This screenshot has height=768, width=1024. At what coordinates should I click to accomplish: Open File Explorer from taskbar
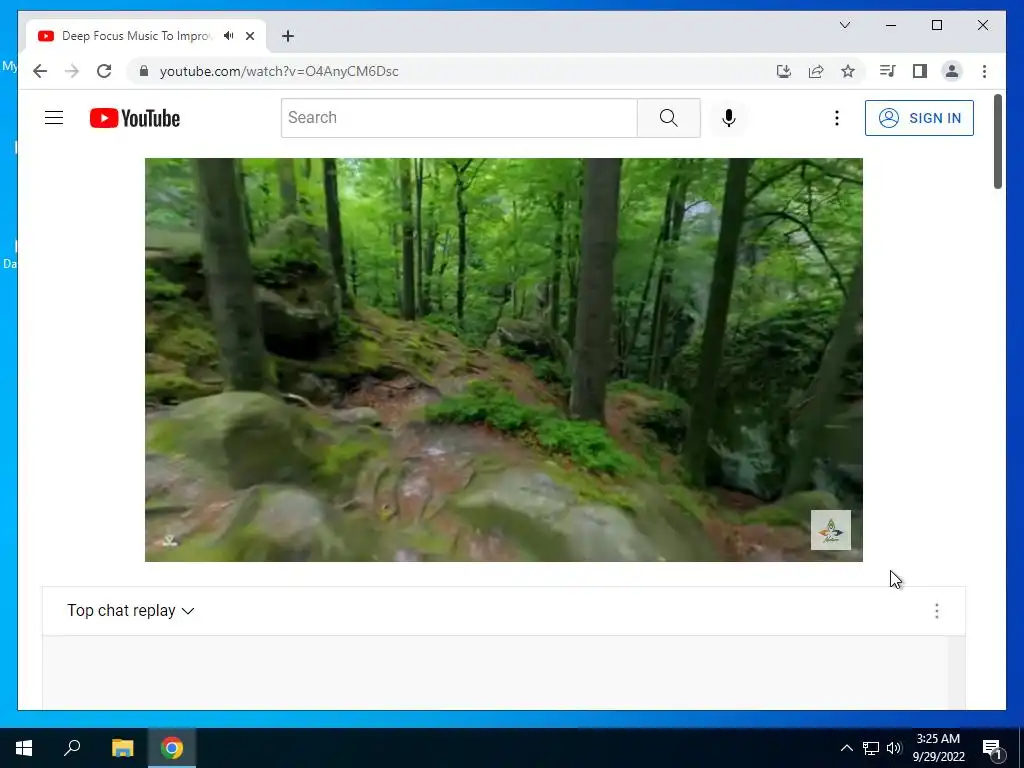click(x=122, y=748)
